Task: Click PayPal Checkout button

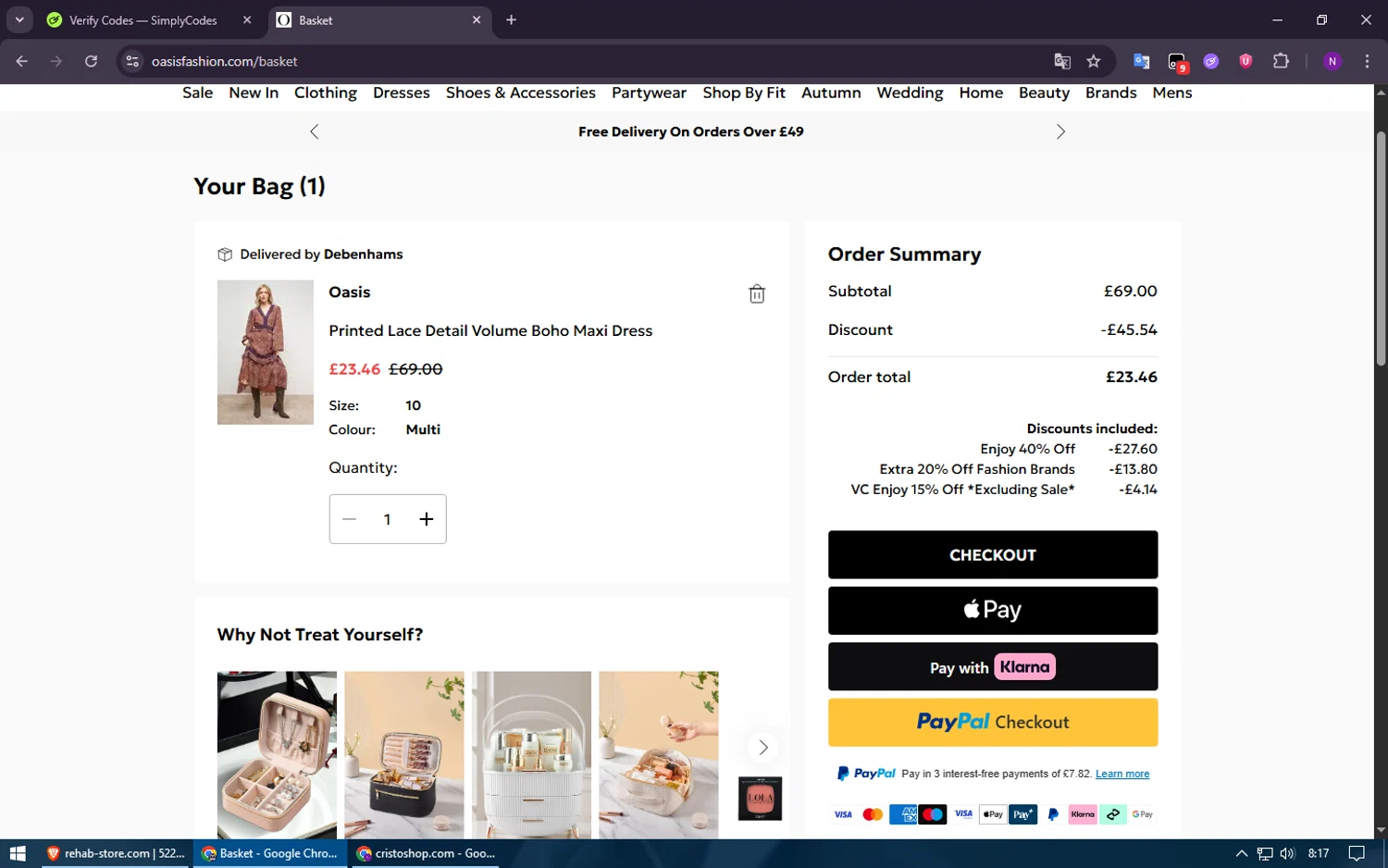Action: click(x=993, y=722)
